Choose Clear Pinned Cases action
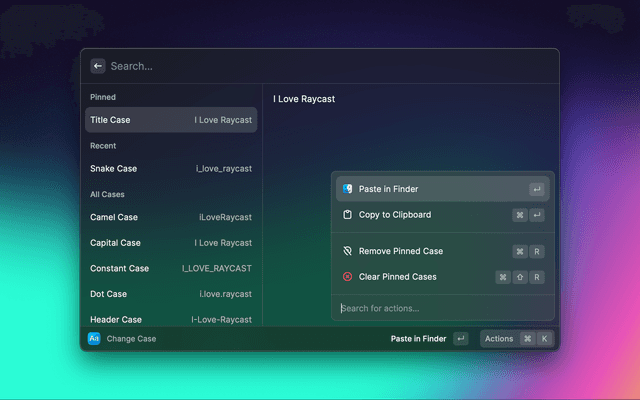 coord(440,277)
